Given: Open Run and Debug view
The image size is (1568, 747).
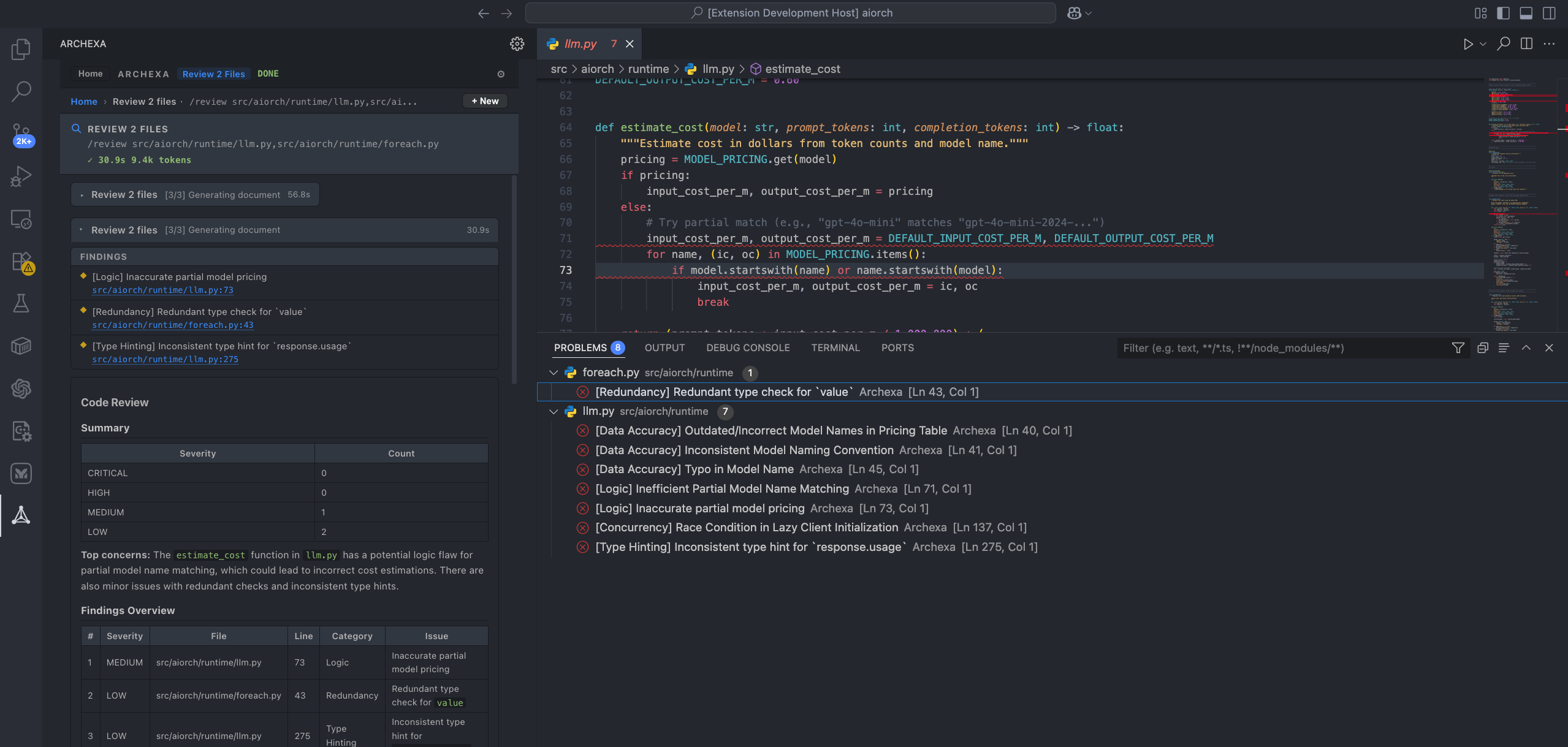Looking at the screenshot, I should pyautogui.click(x=21, y=176).
